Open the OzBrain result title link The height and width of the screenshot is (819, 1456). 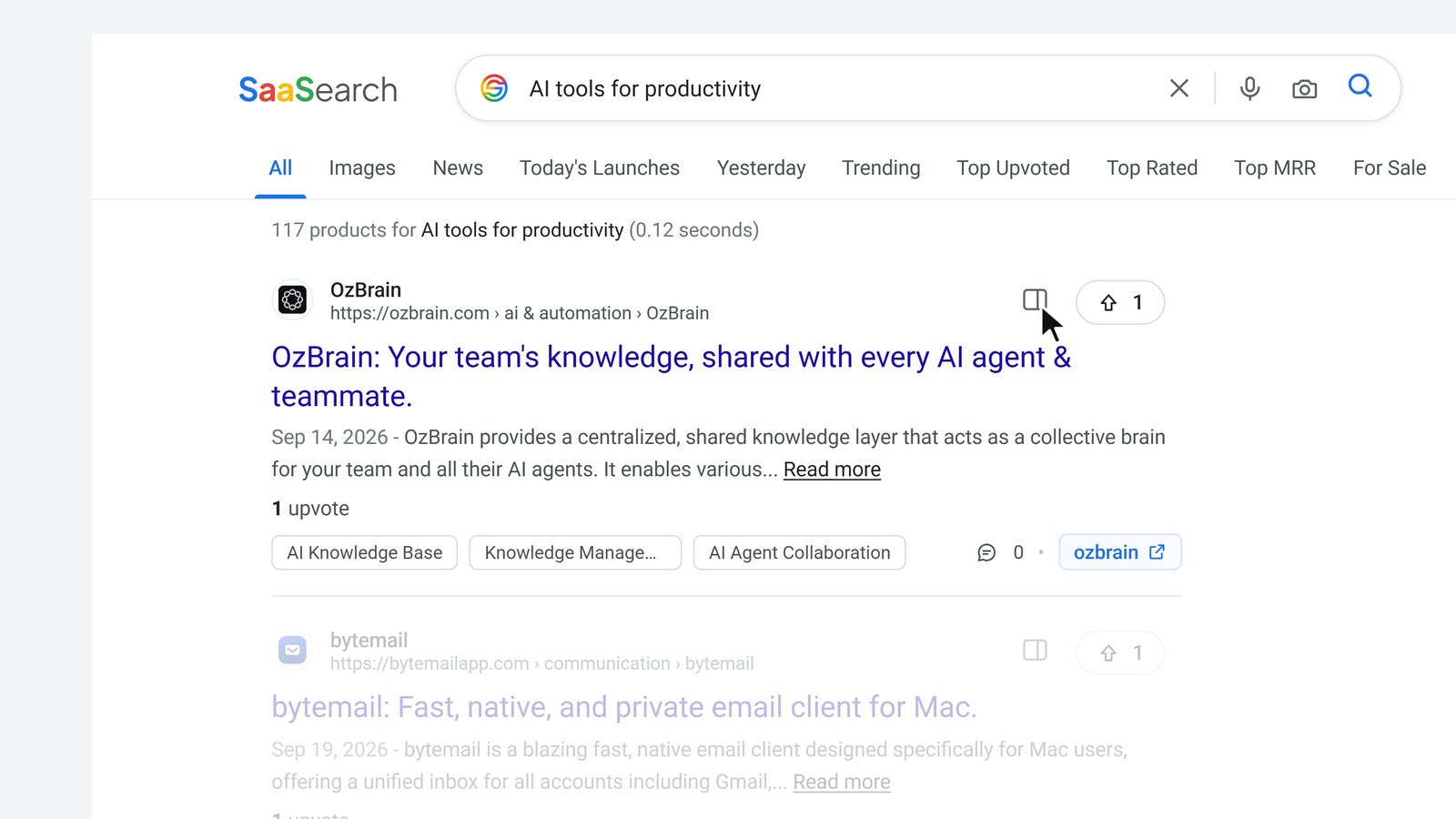(x=672, y=377)
